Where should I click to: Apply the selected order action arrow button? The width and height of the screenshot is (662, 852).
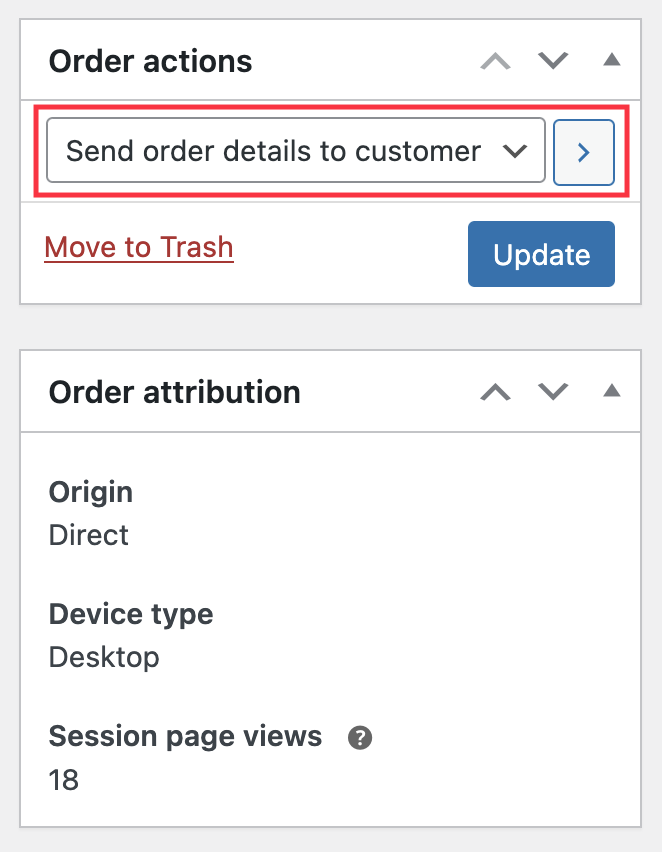(584, 152)
